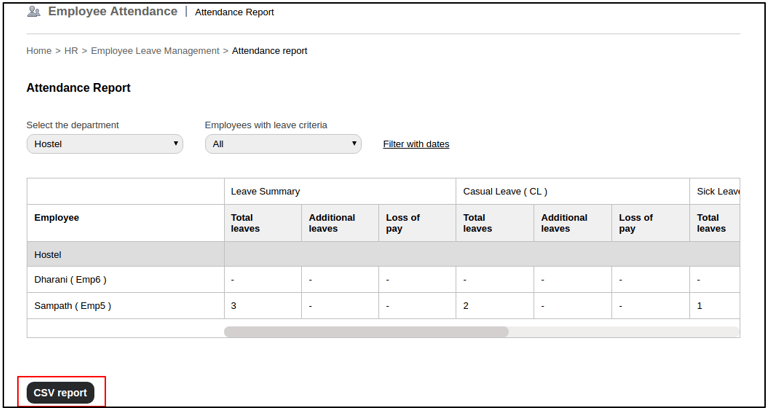Click Sampath's Casual Leave total value 2

466,306
